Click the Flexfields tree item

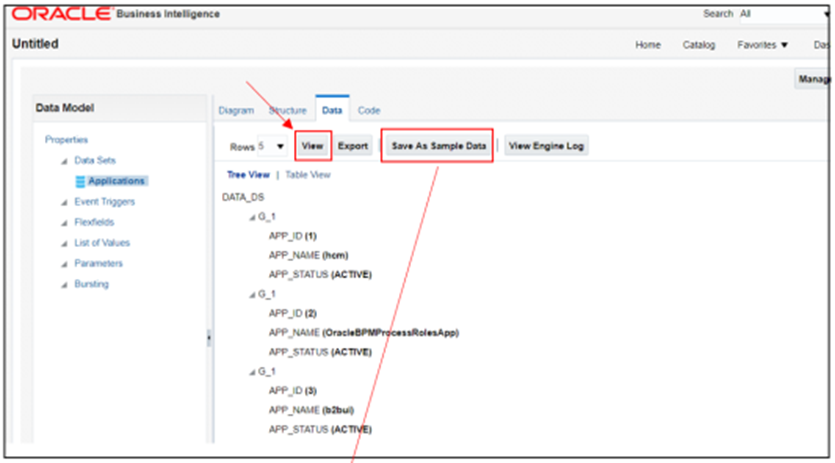click(94, 222)
